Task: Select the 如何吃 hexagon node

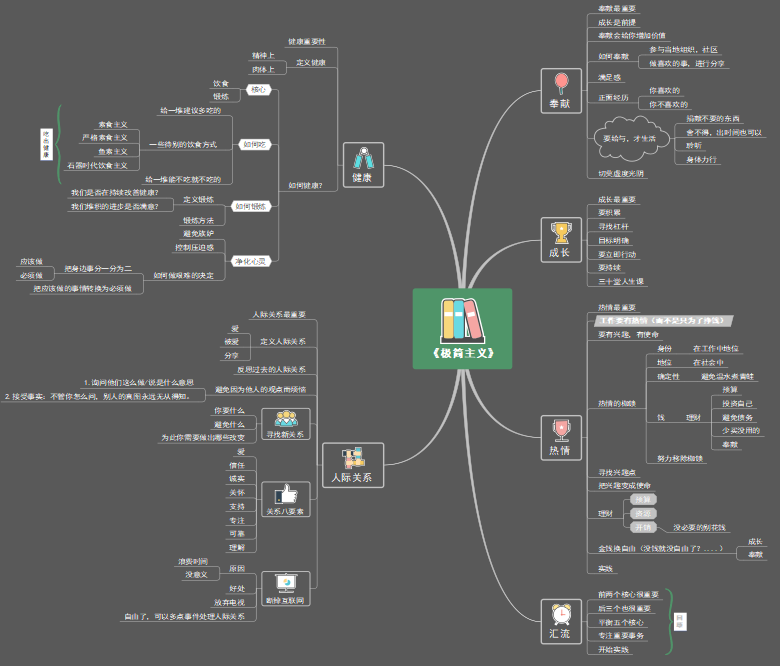Action: (254, 144)
